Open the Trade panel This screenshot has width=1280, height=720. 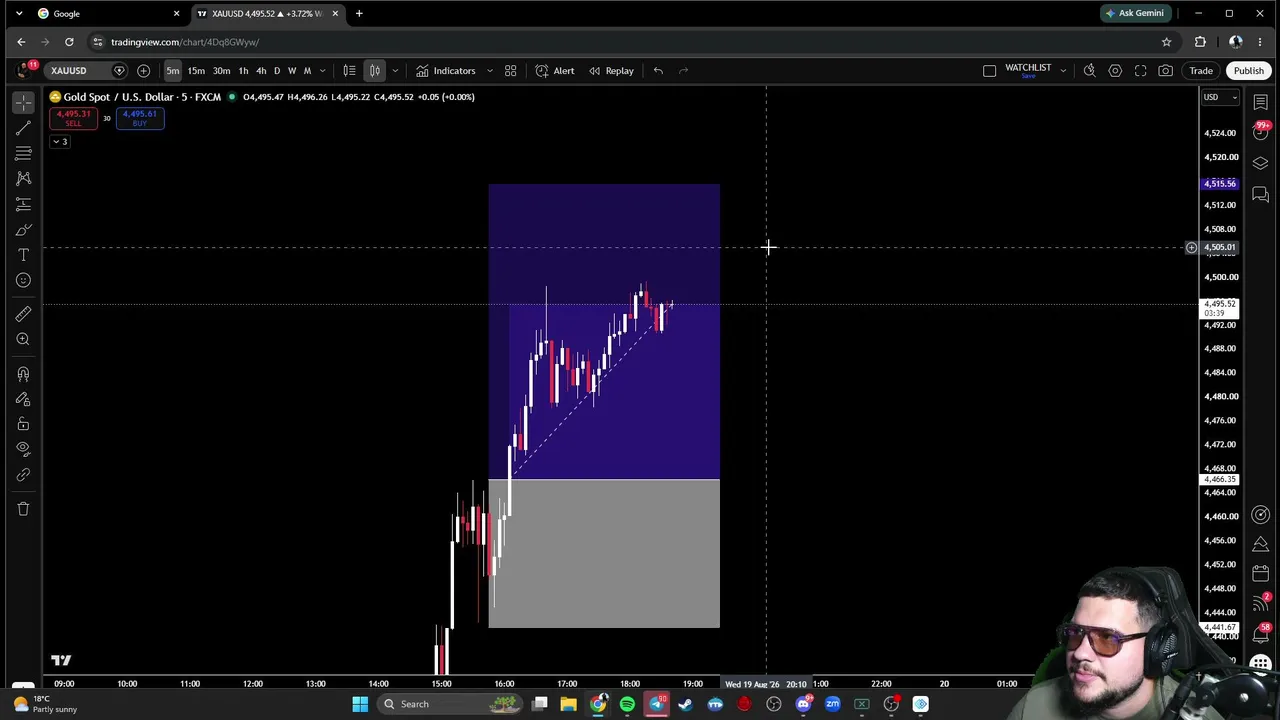click(x=1201, y=71)
